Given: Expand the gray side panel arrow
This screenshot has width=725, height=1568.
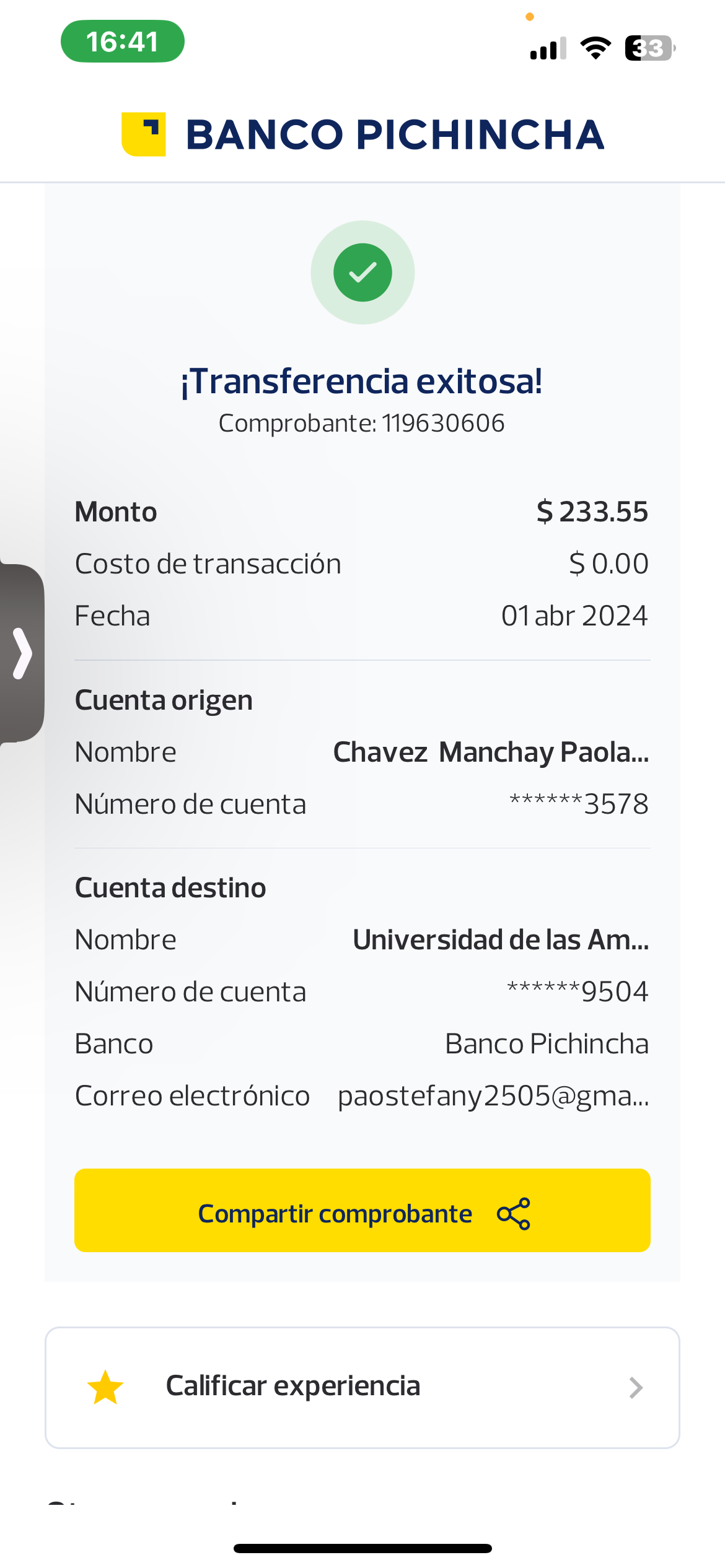Looking at the screenshot, I should tap(22, 653).
